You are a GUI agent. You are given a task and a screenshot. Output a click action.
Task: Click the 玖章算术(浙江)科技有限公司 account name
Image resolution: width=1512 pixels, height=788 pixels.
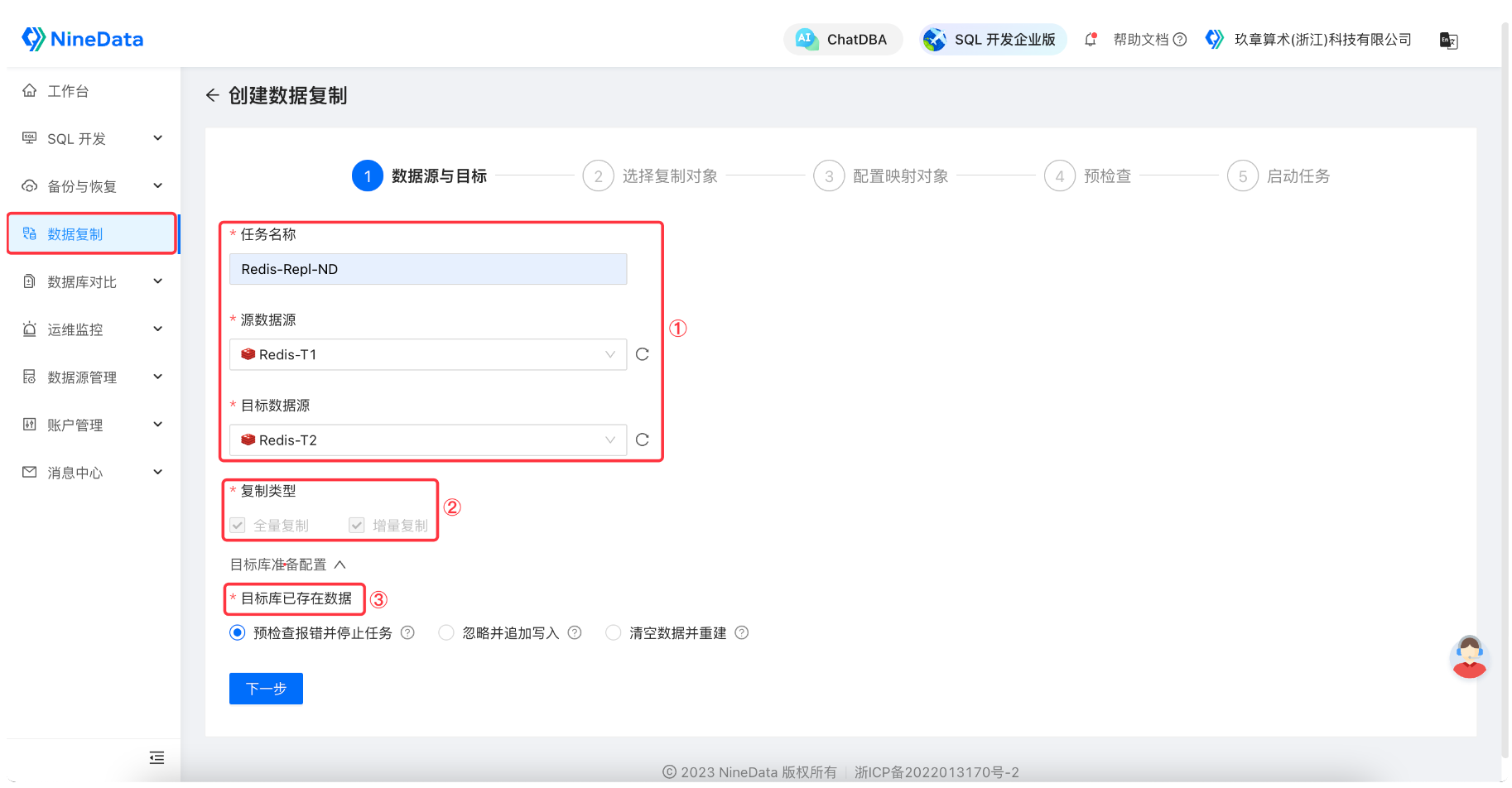click(x=1322, y=39)
